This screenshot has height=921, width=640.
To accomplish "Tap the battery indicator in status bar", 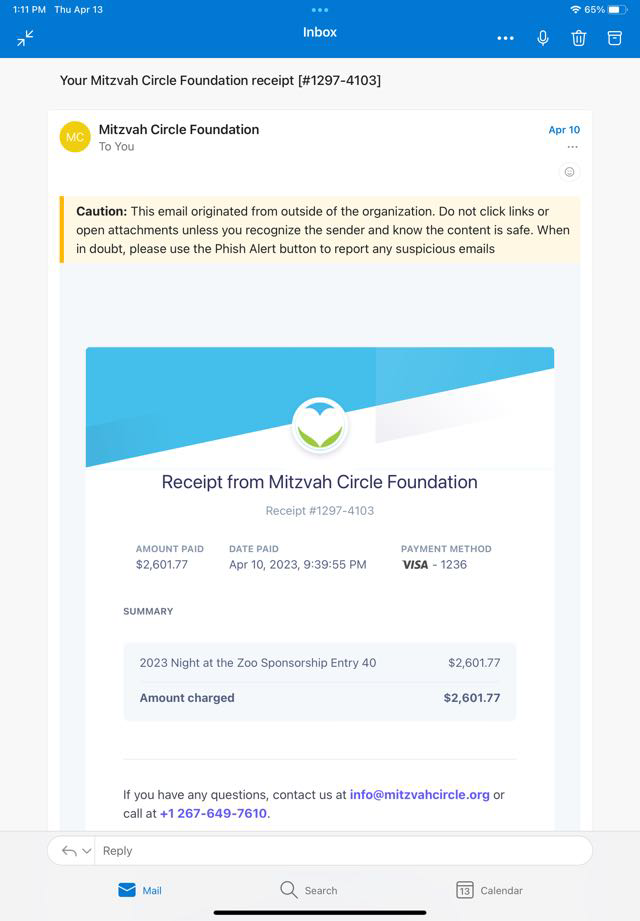I will [x=617, y=9].
